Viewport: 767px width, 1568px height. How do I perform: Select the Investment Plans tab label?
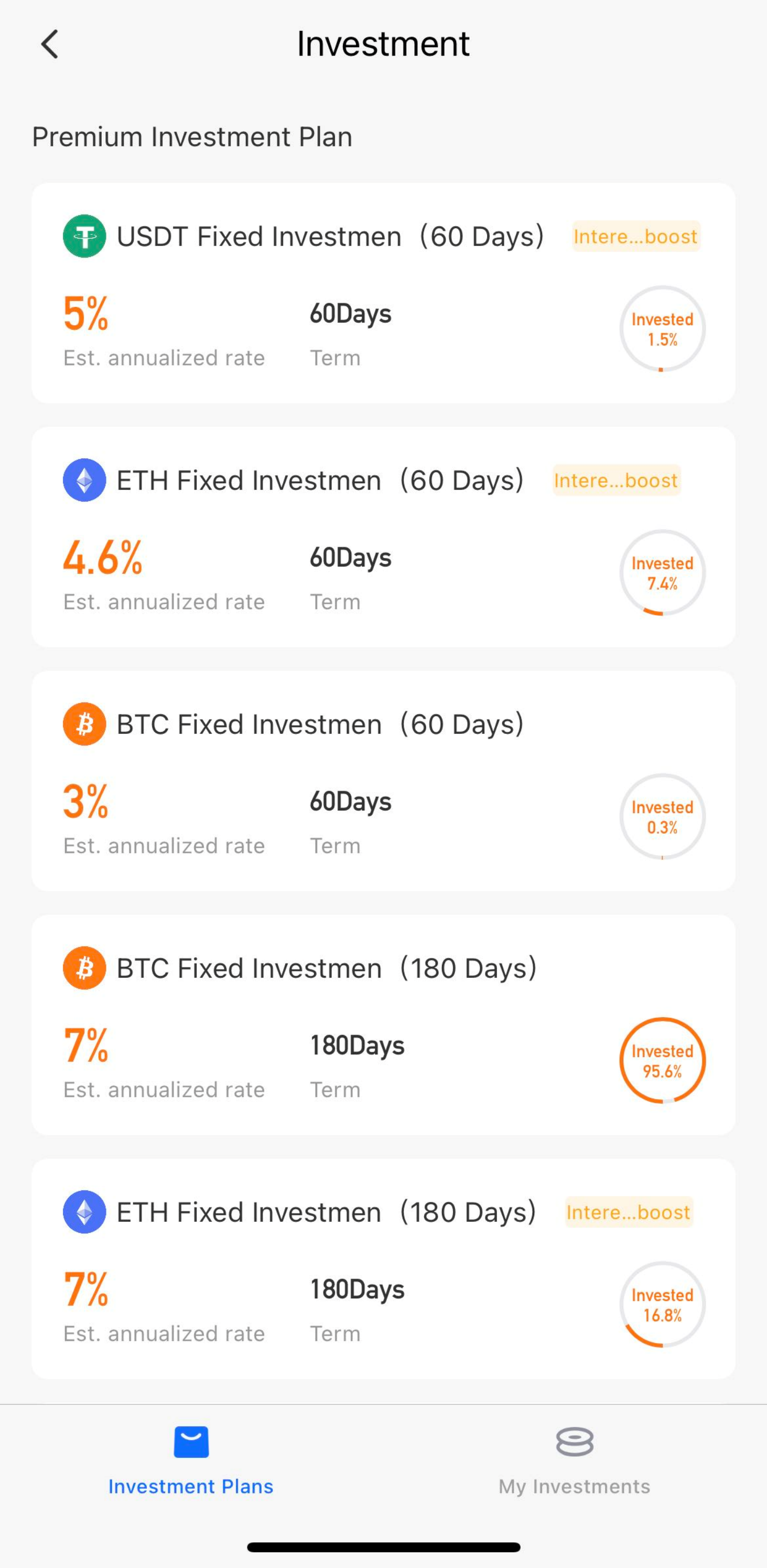tap(191, 1486)
